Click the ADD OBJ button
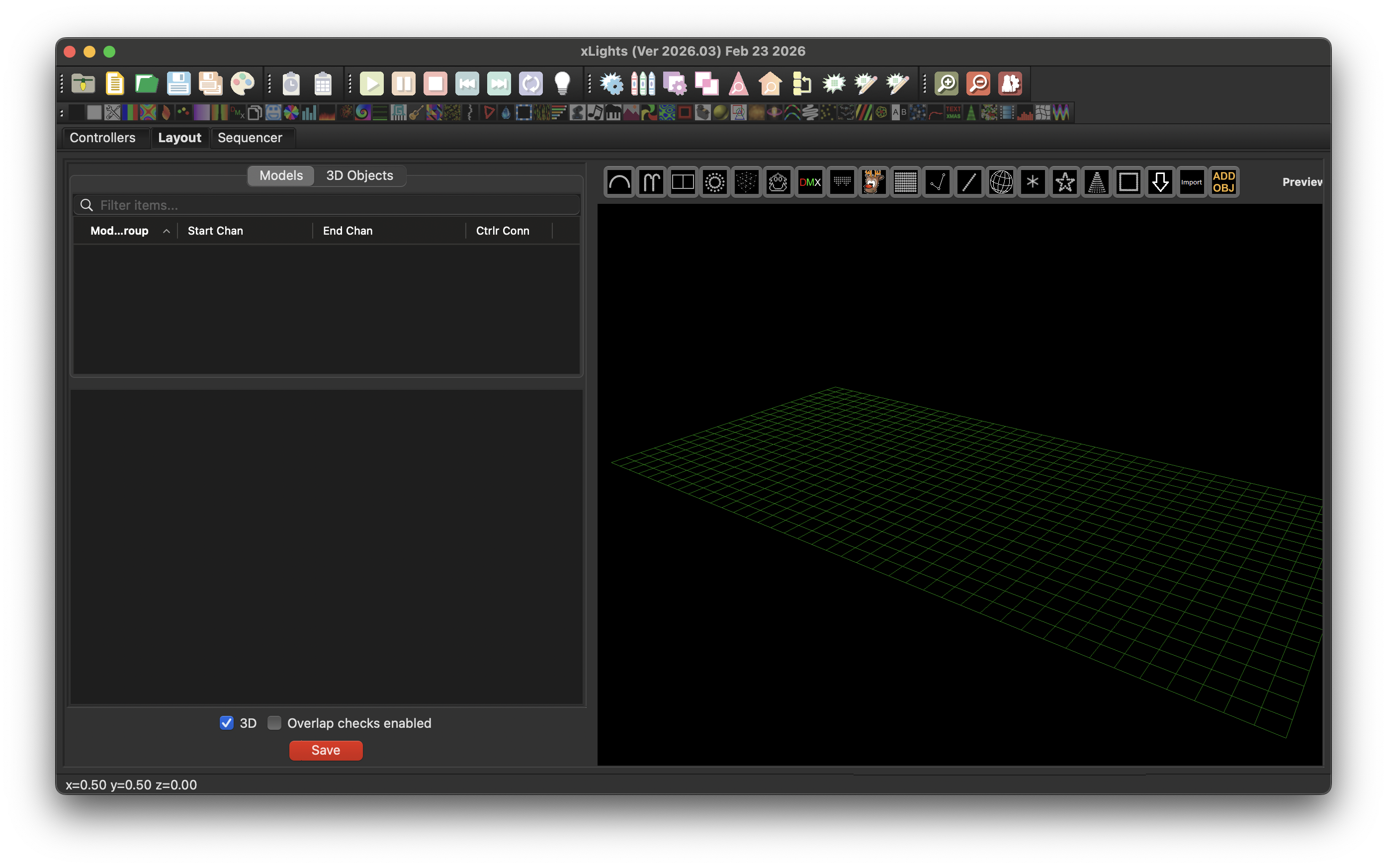Screen dimensions: 1387x868 (x=1224, y=182)
